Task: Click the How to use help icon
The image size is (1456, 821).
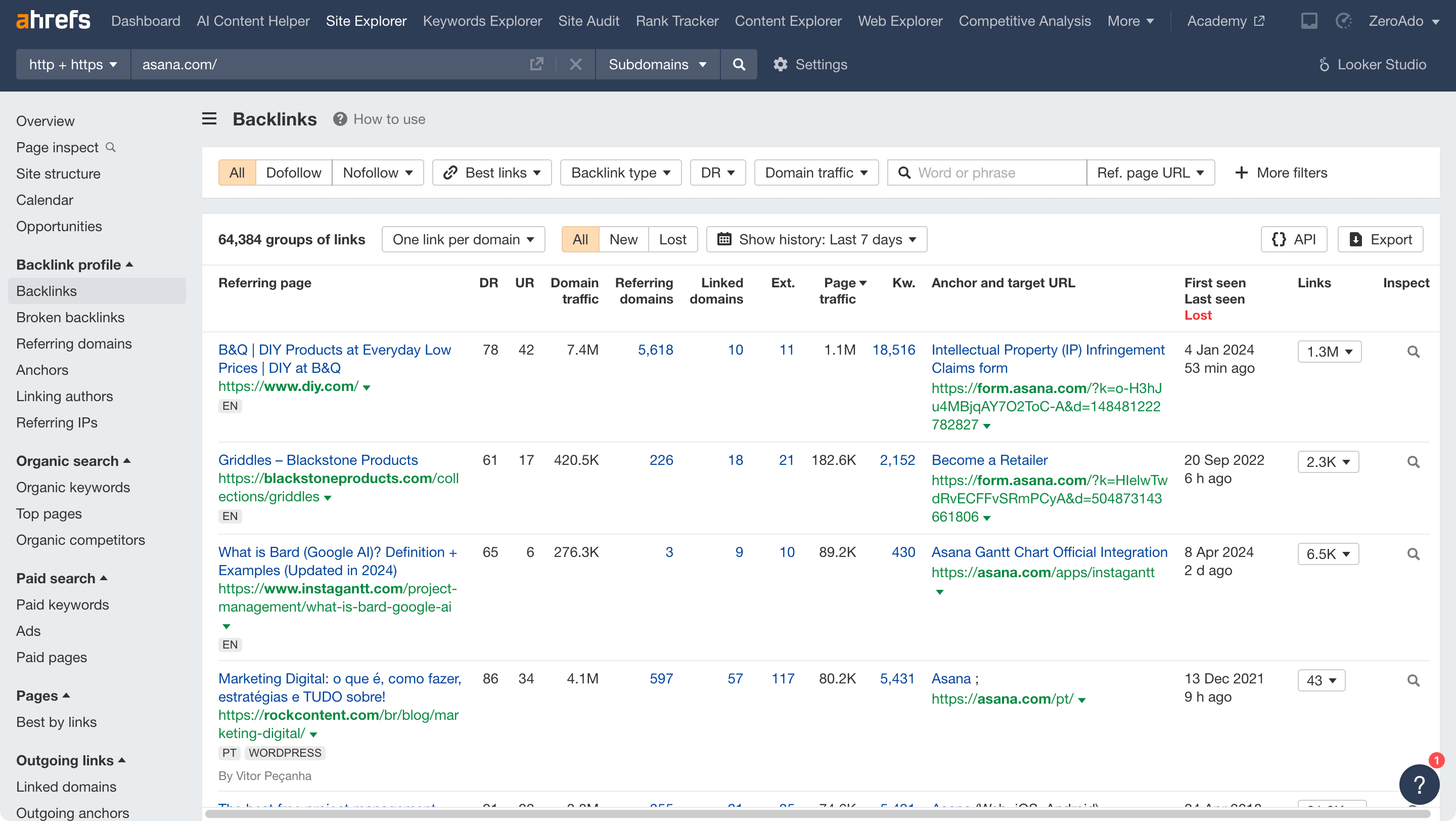Action: point(340,119)
